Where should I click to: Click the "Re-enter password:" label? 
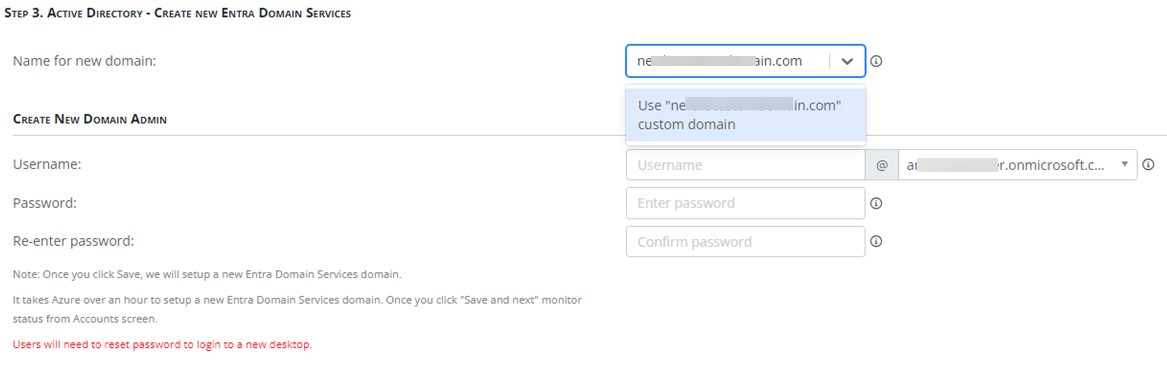coord(73,241)
